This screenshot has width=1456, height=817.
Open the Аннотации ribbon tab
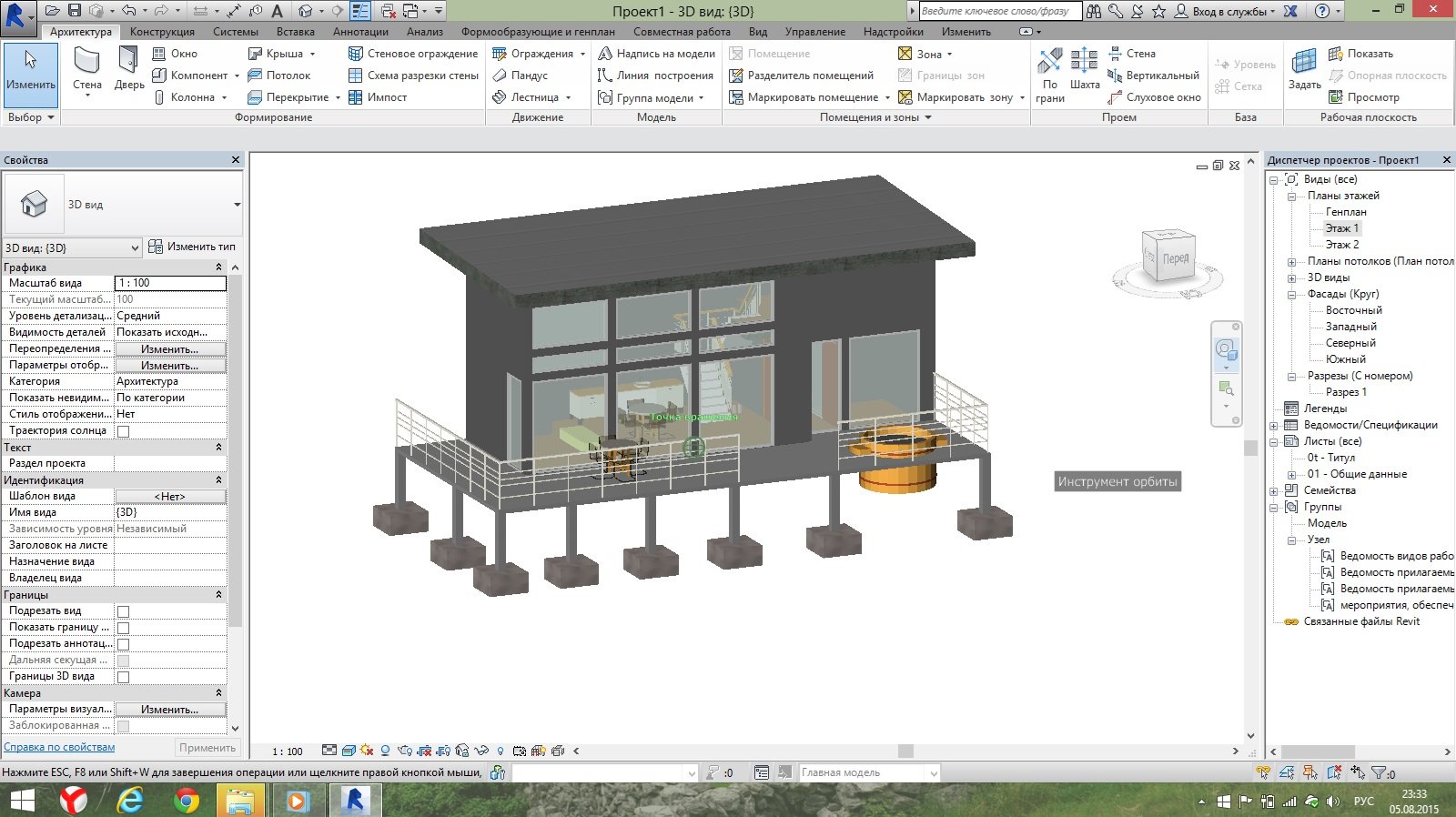coord(360,32)
